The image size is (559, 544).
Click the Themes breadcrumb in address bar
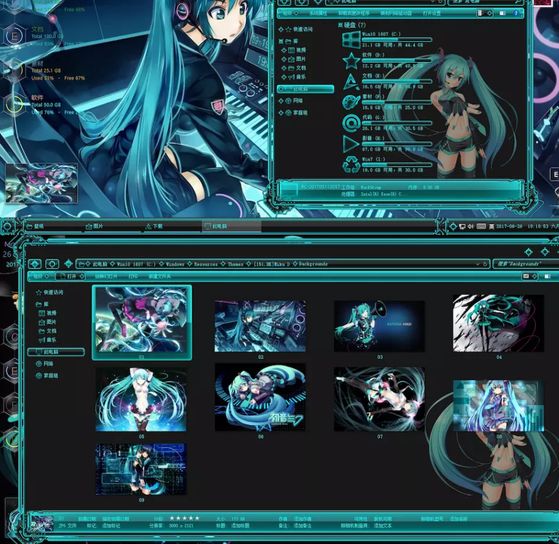click(235, 264)
